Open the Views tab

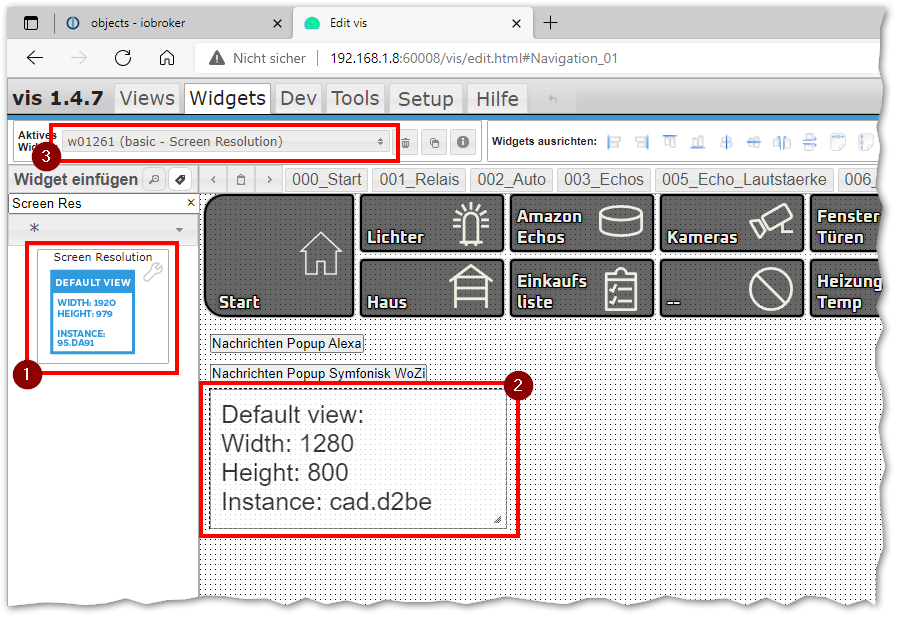coord(147,98)
